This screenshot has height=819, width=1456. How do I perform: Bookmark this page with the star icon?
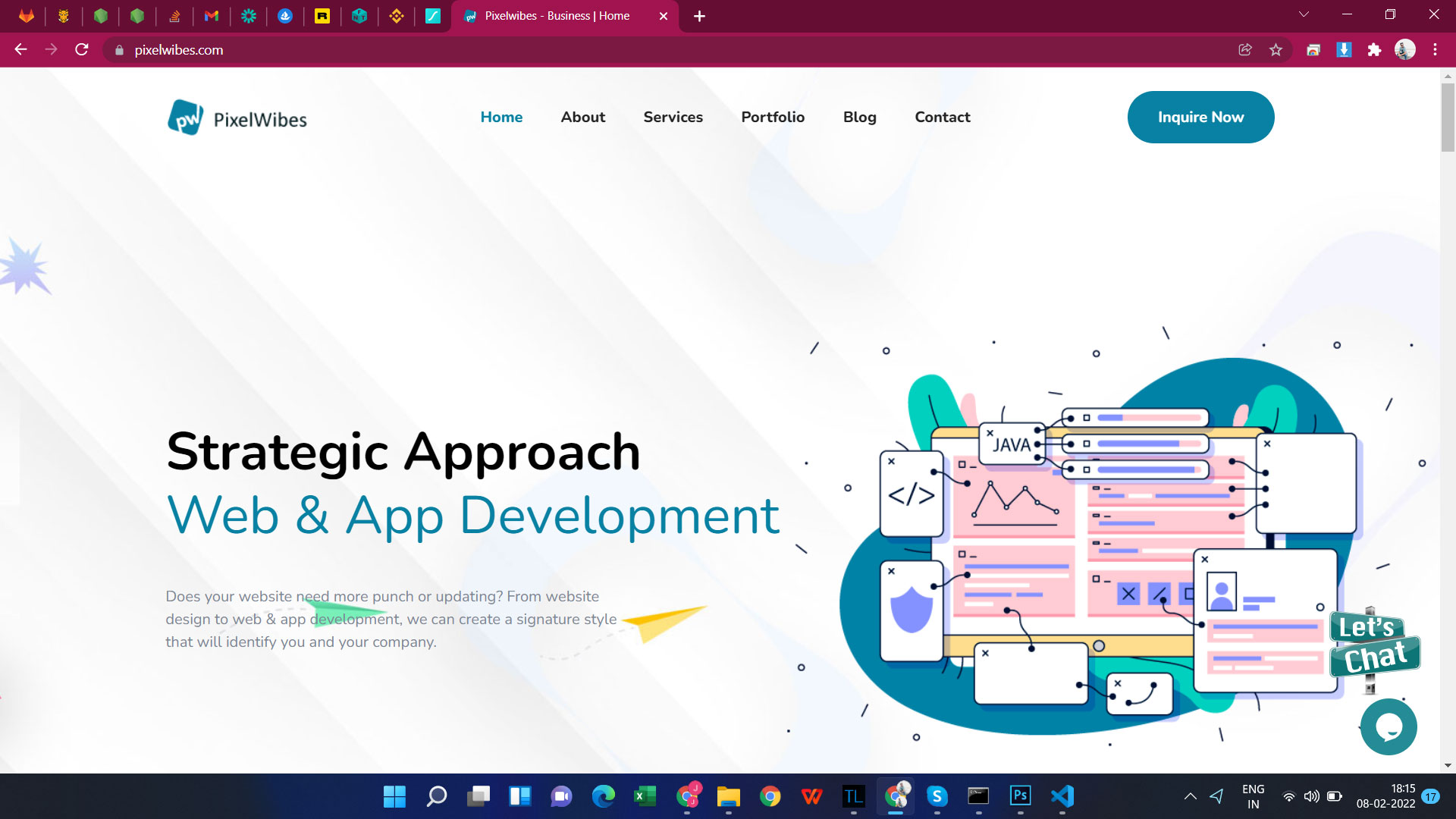pos(1276,50)
